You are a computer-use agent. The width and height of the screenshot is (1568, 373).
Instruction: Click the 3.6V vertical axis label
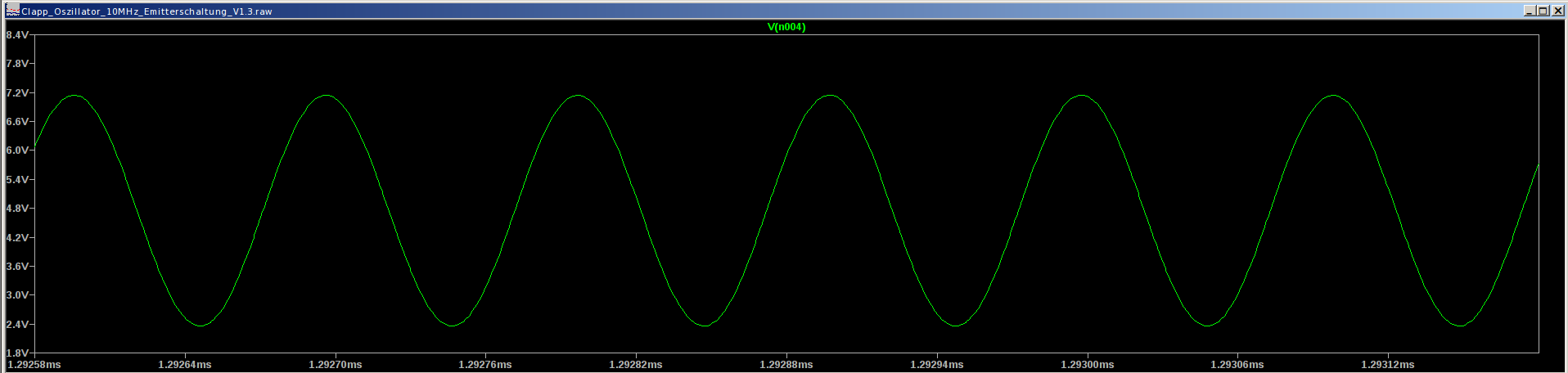pyautogui.click(x=17, y=266)
